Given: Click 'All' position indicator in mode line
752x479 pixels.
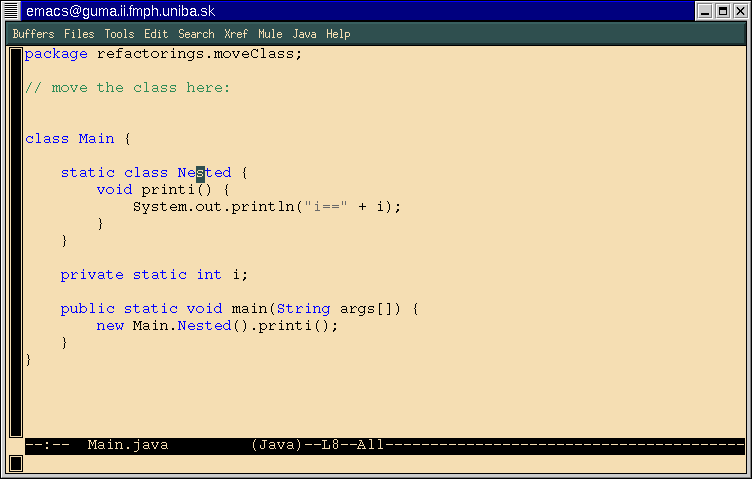Looking at the screenshot, I should pos(370,445).
